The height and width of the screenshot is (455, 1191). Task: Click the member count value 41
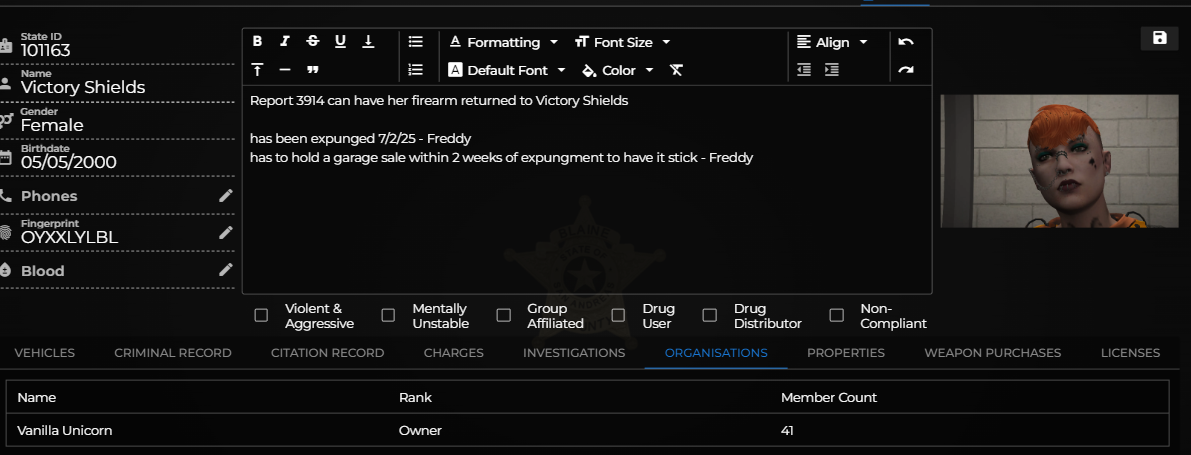click(x=787, y=431)
